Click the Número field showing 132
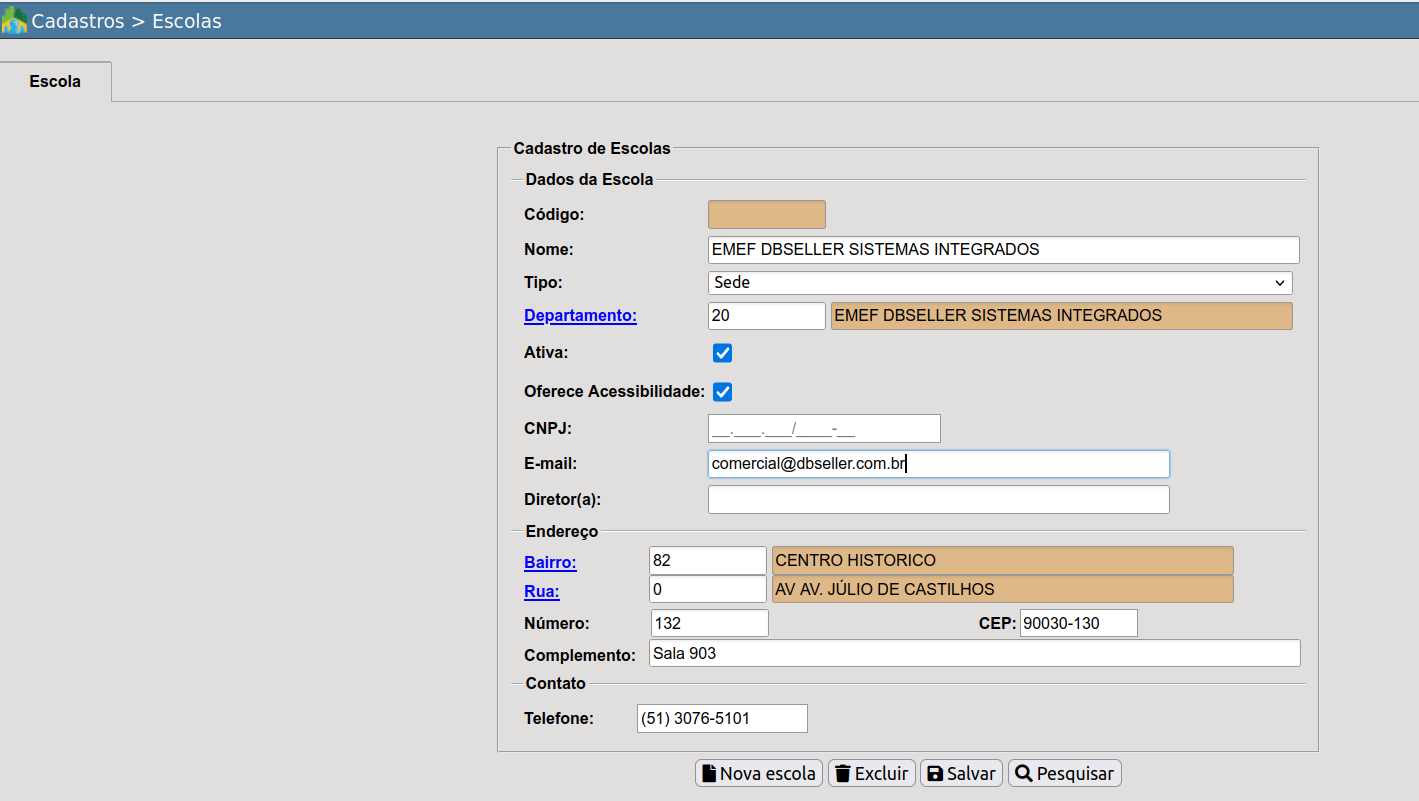The width and height of the screenshot is (1419, 801). [709, 623]
